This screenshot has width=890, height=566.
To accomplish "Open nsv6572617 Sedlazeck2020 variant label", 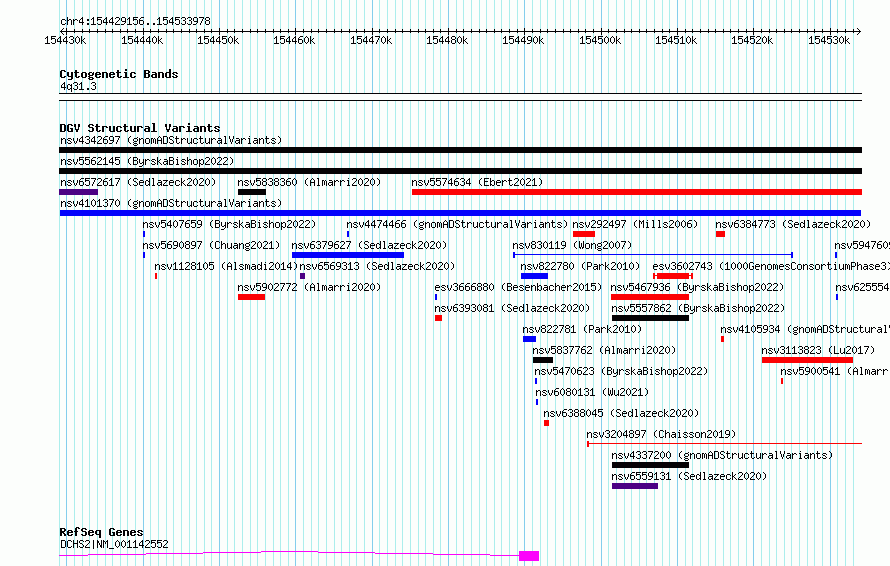I will pyautogui.click(x=138, y=182).
